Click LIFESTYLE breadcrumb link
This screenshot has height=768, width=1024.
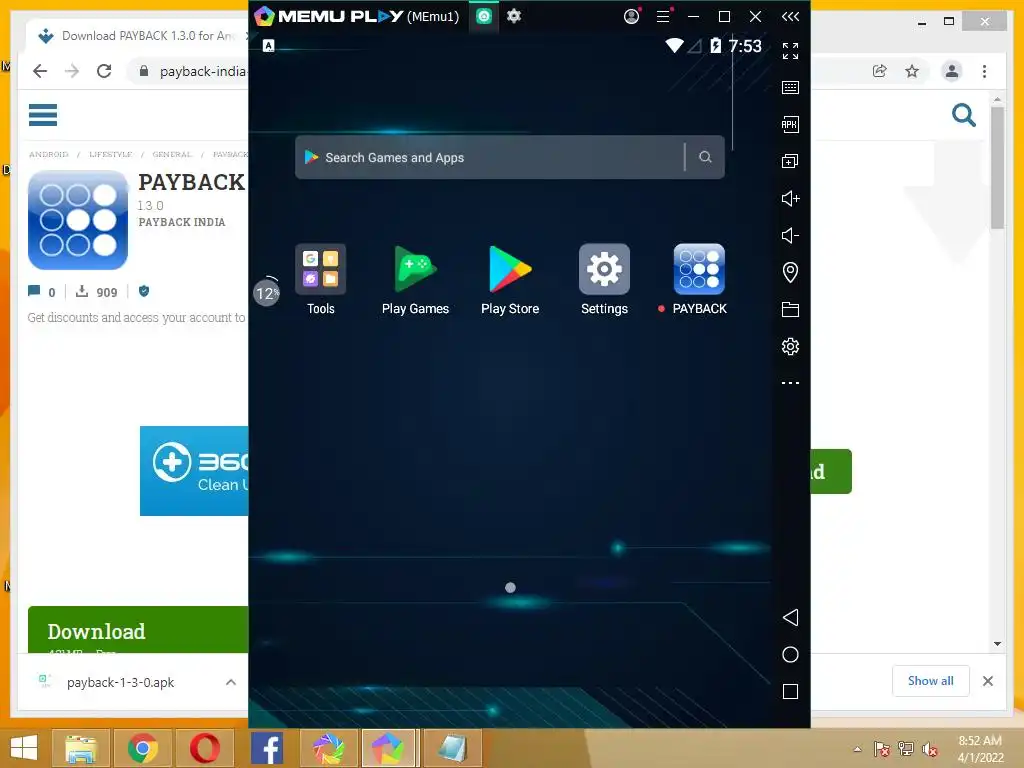(110, 155)
